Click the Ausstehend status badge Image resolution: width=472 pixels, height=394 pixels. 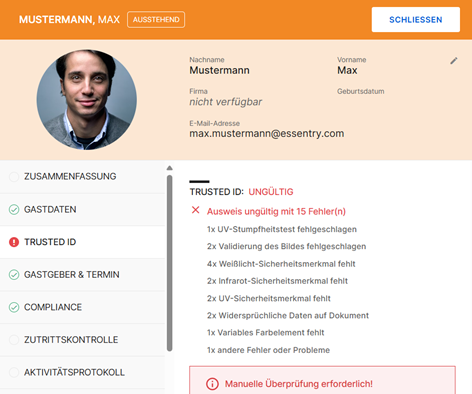(x=156, y=20)
